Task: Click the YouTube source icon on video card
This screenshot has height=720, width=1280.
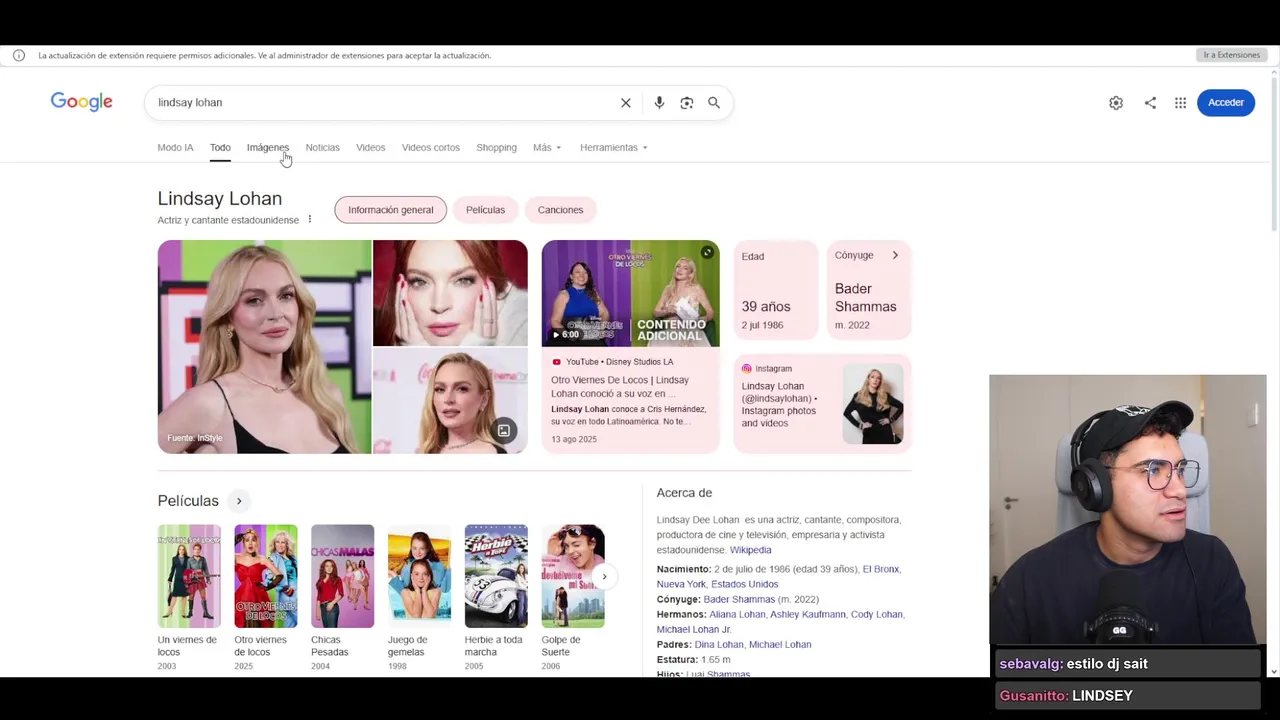Action: point(556,362)
